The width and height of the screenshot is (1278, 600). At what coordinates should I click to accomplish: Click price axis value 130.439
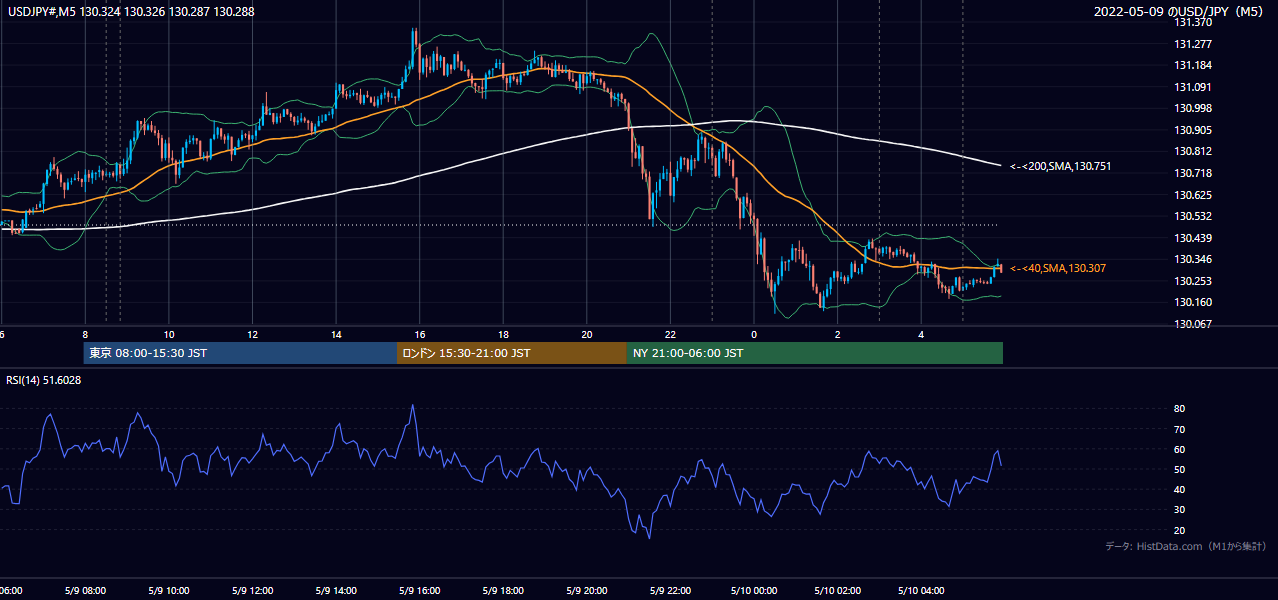coord(1193,238)
